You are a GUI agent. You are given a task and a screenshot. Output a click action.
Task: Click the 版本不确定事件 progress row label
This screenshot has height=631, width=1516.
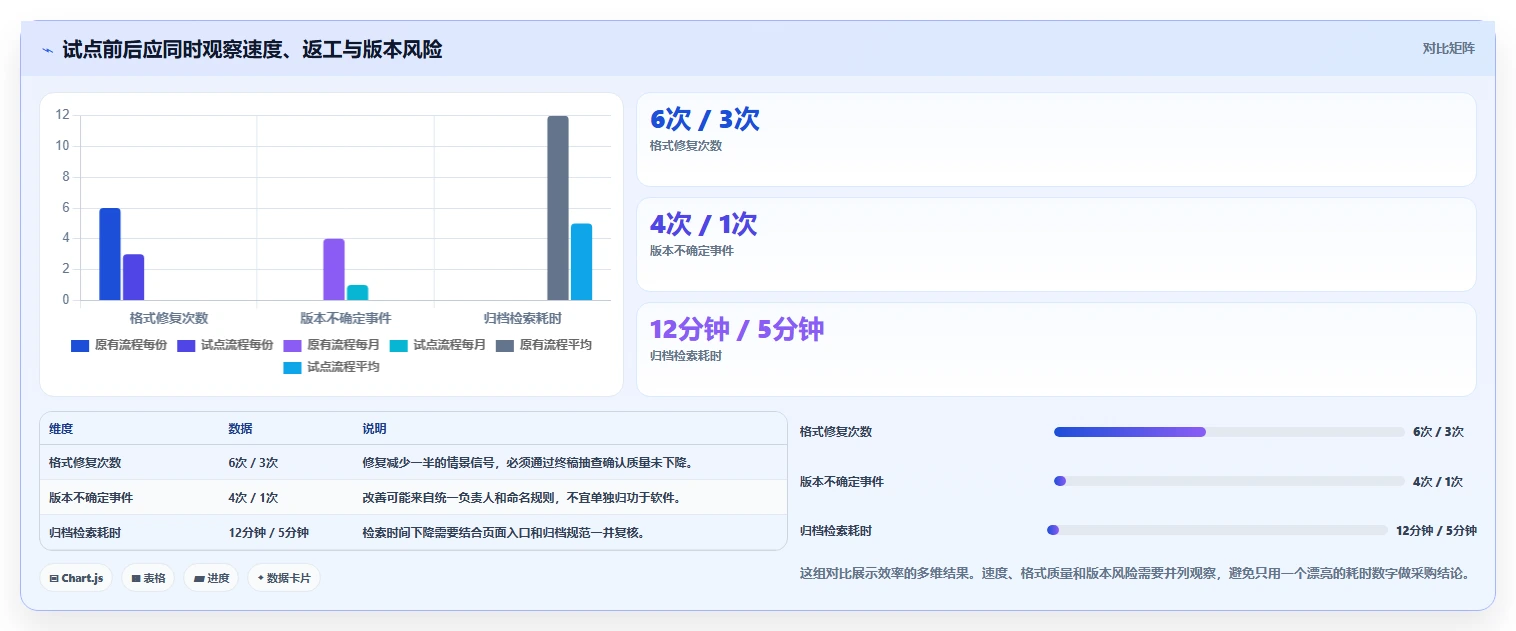pos(842,481)
